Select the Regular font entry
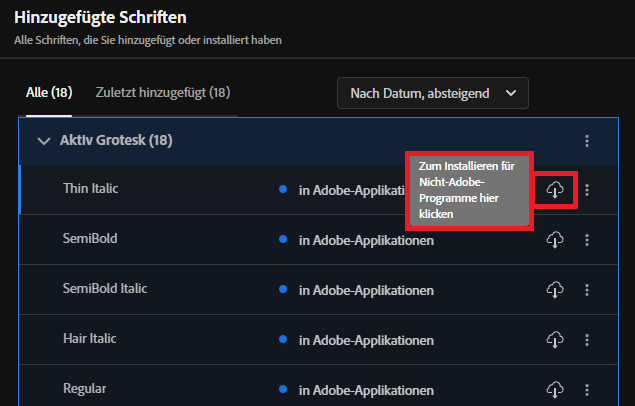Screen dimensions: 635x406 click(x=84, y=387)
